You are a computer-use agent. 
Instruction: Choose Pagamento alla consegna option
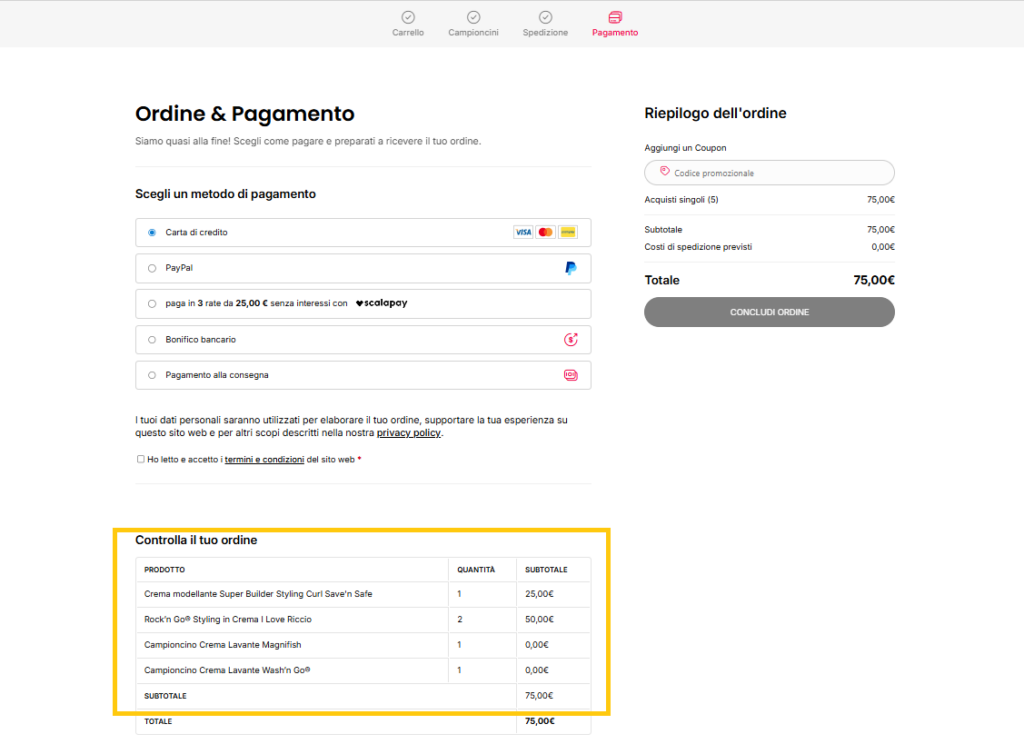[152, 375]
